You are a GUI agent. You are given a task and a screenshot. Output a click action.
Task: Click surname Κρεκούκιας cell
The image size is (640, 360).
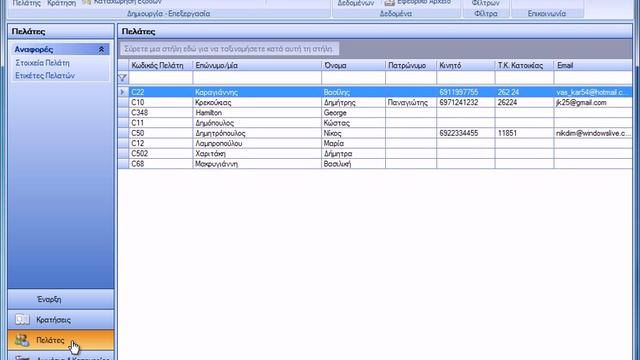pos(257,102)
